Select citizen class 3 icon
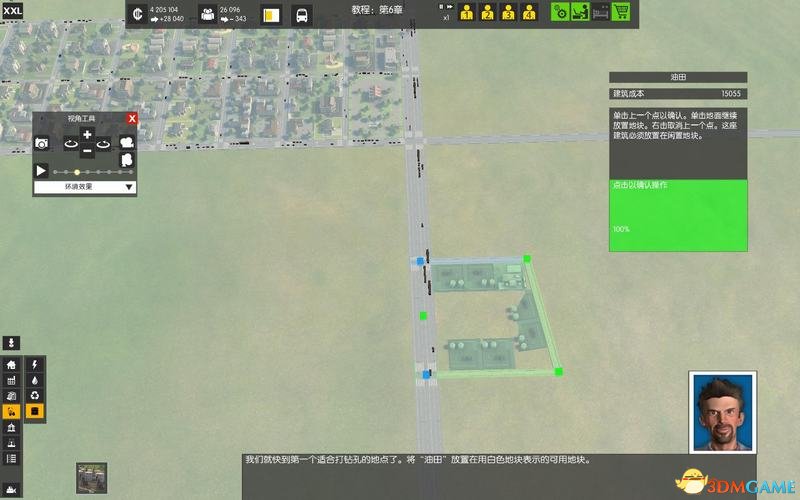This screenshot has width=800, height=500. 508,12
